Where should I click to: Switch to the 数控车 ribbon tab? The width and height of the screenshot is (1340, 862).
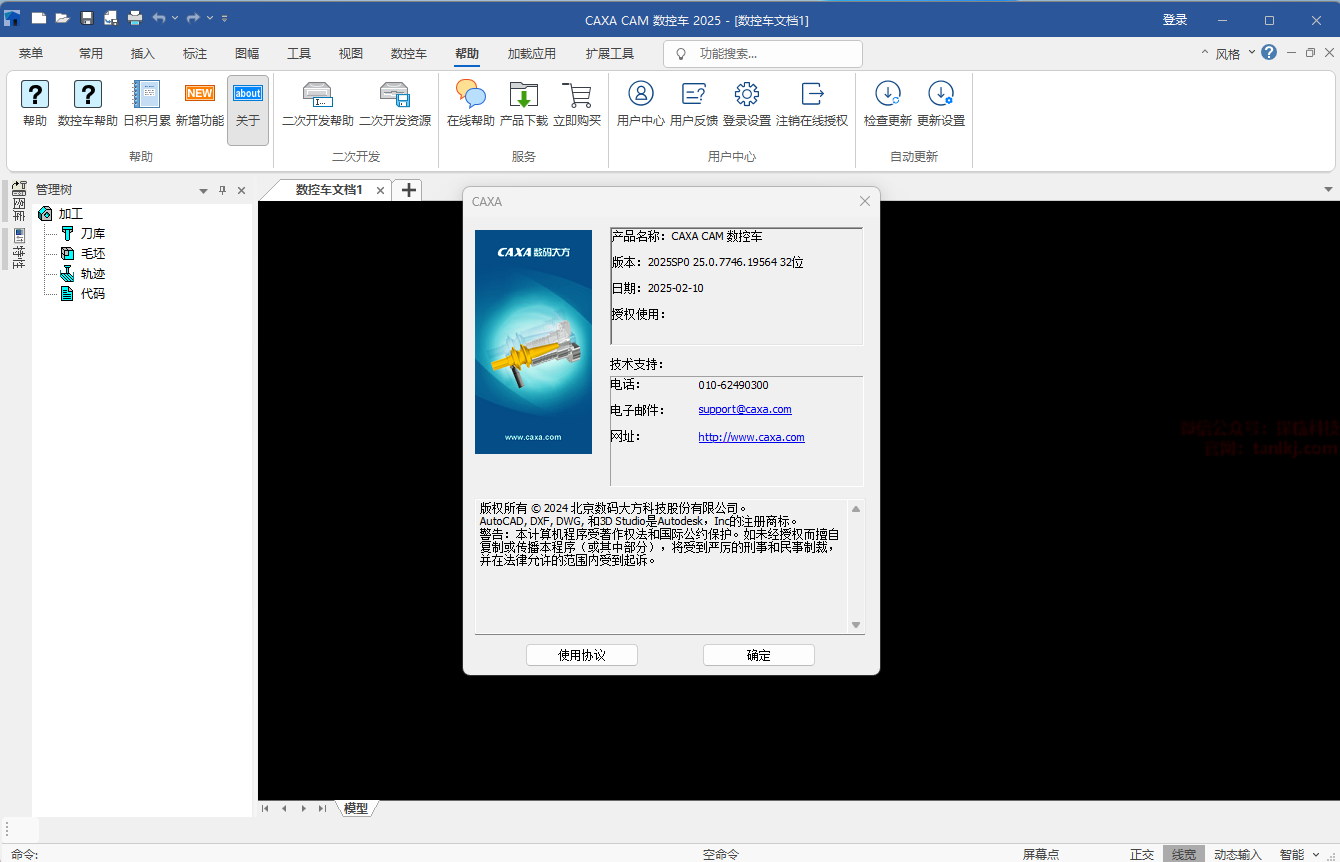(x=408, y=54)
